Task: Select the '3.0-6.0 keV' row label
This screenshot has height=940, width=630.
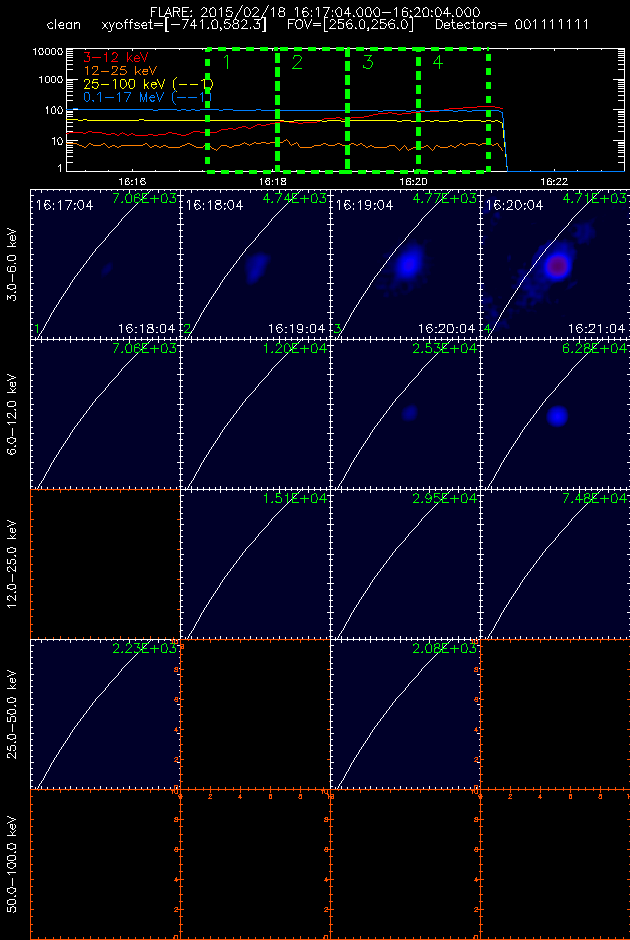Action: point(13,264)
